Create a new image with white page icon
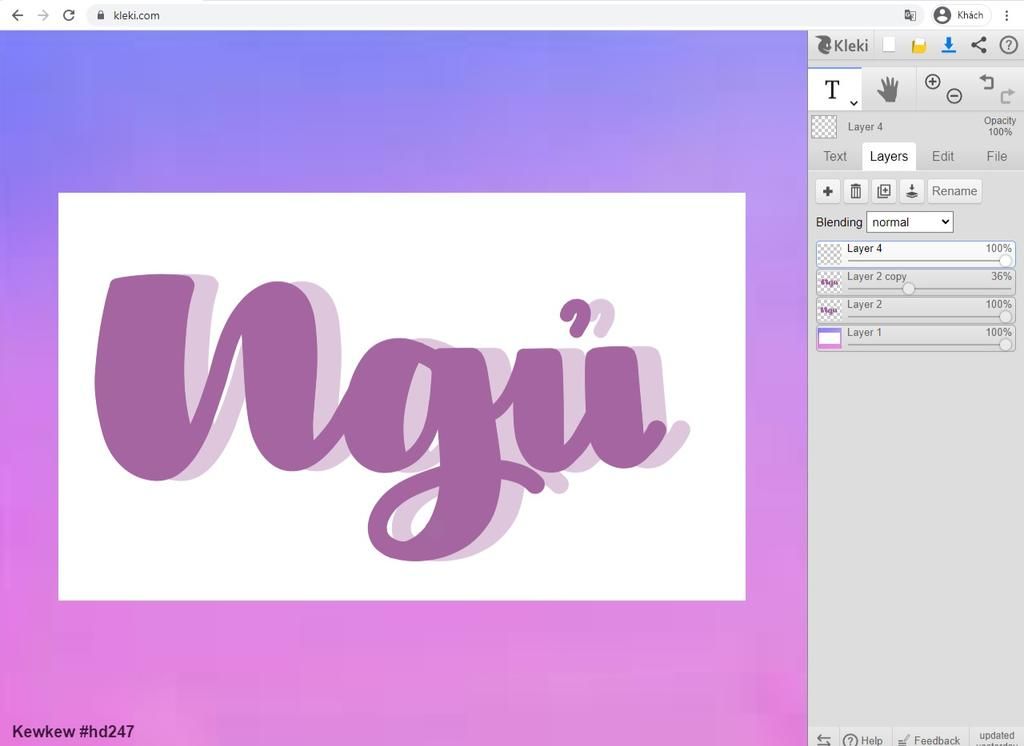Viewport: 1024px width, 746px height. (889, 44)
